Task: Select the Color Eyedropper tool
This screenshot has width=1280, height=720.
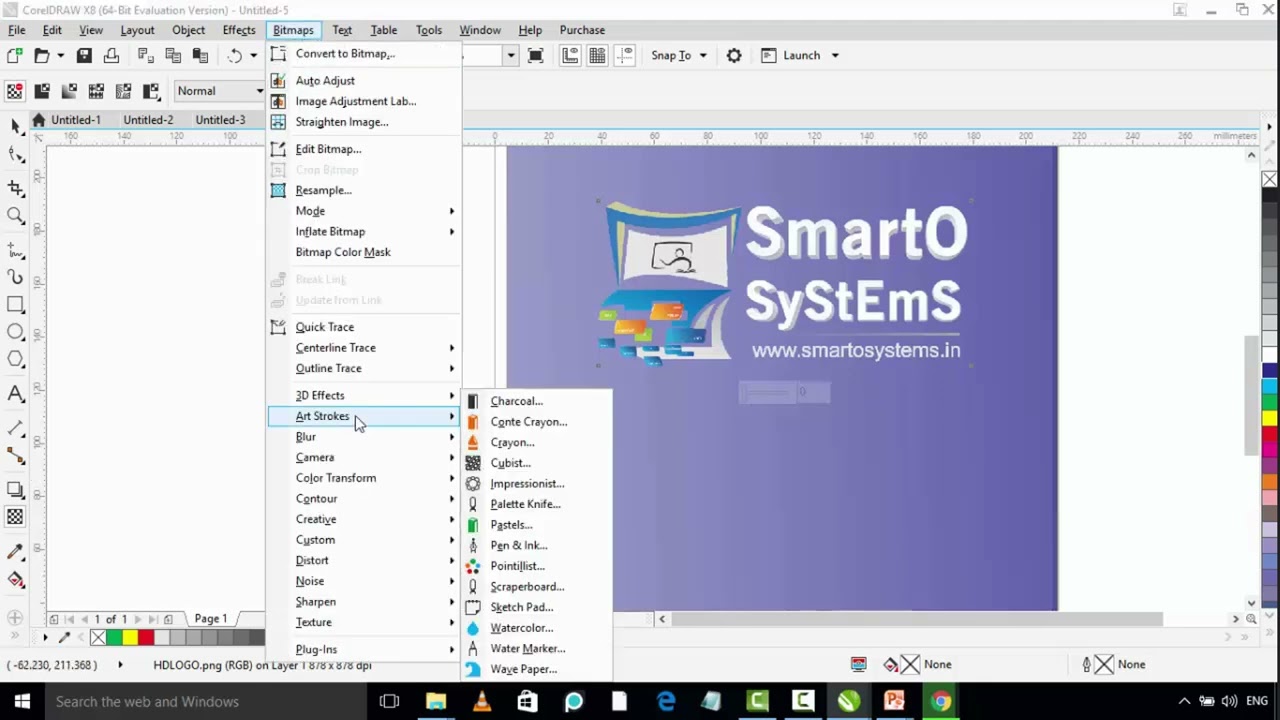Action: [15, 552]
